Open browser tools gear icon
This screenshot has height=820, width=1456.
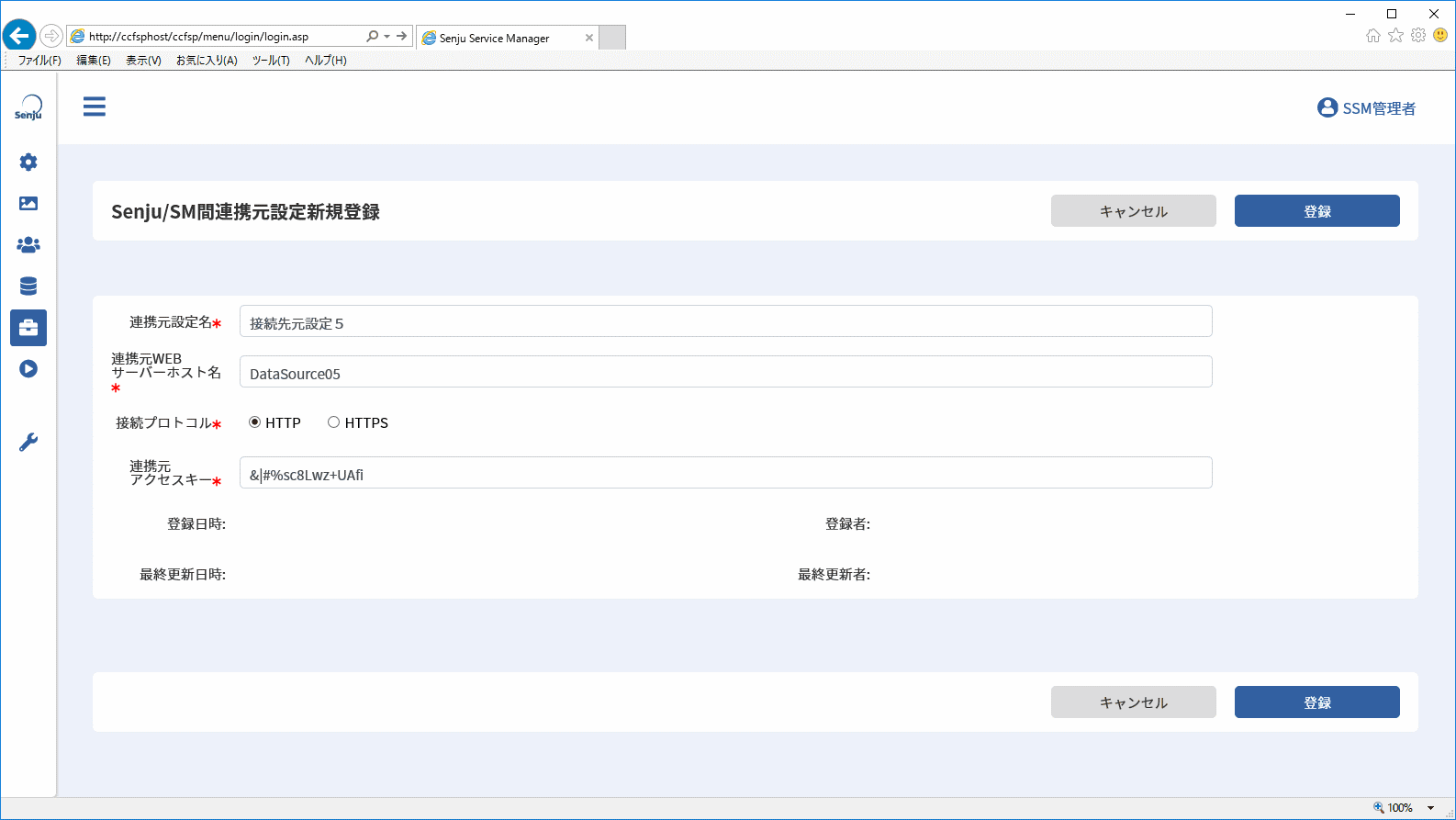pos(1418,36)
